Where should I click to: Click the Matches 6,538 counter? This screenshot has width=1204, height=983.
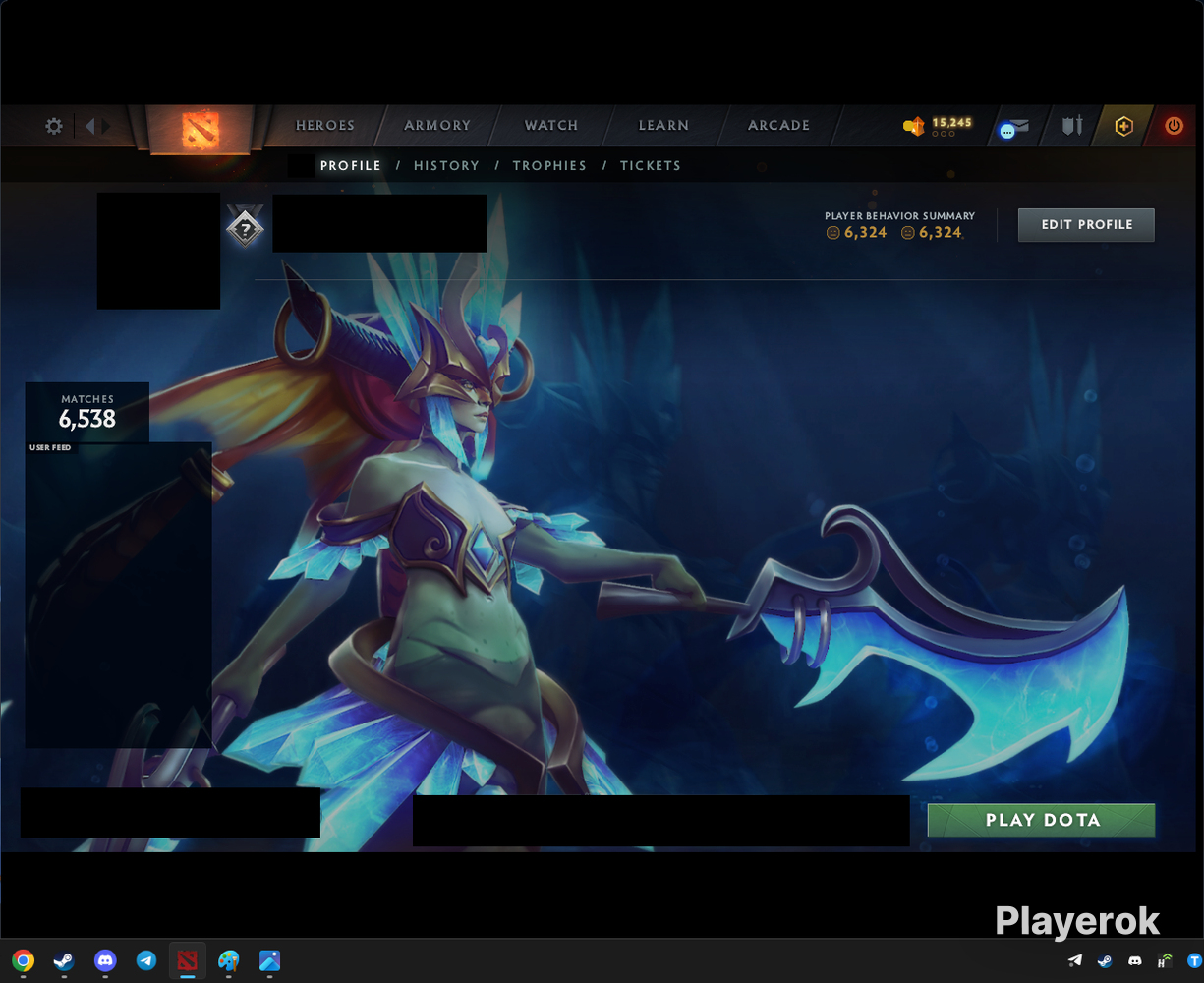(87, 412)
